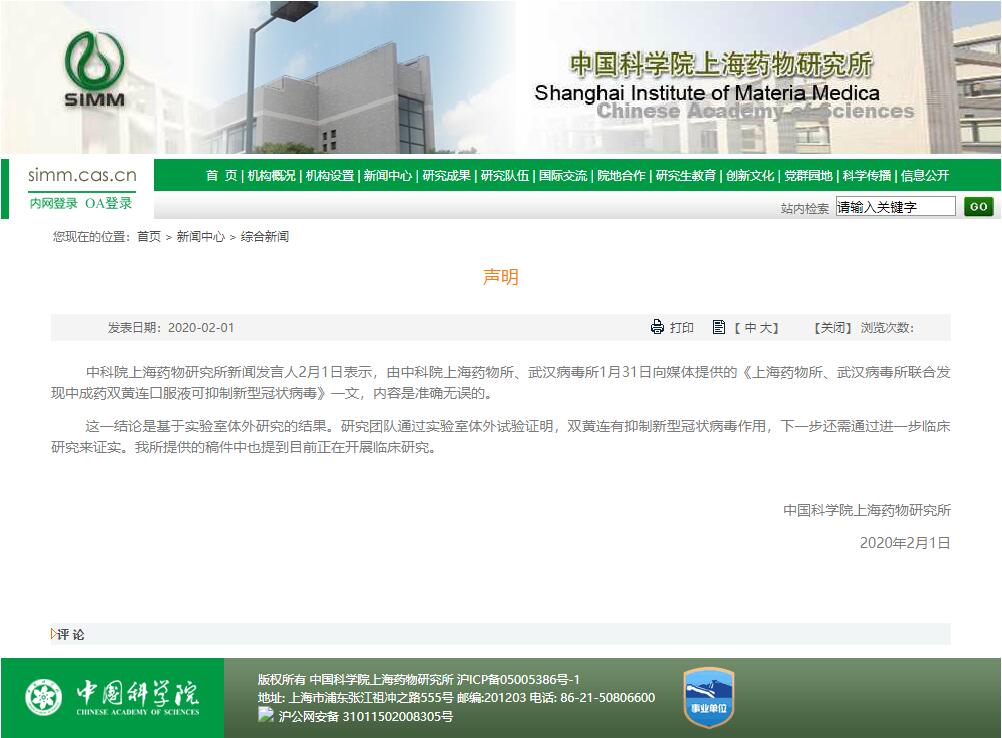Click the simm.cas.cn site name text
The height and width of the screenshot is (738, 1002).
click(82, 175)
